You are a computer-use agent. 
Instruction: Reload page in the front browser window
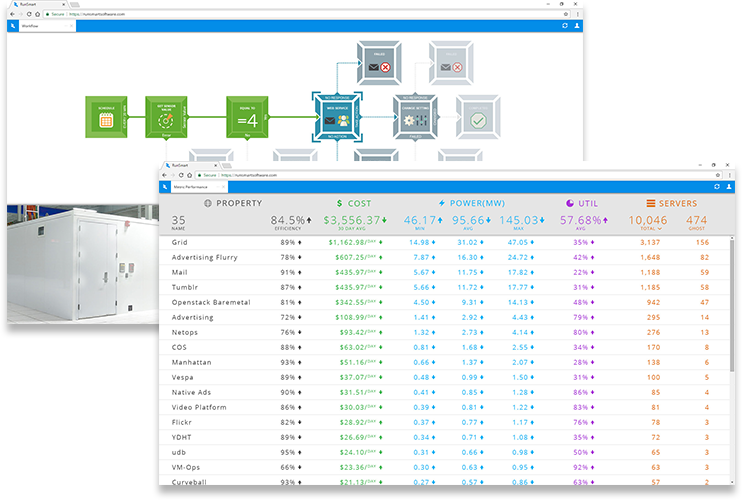pos(181,175)
